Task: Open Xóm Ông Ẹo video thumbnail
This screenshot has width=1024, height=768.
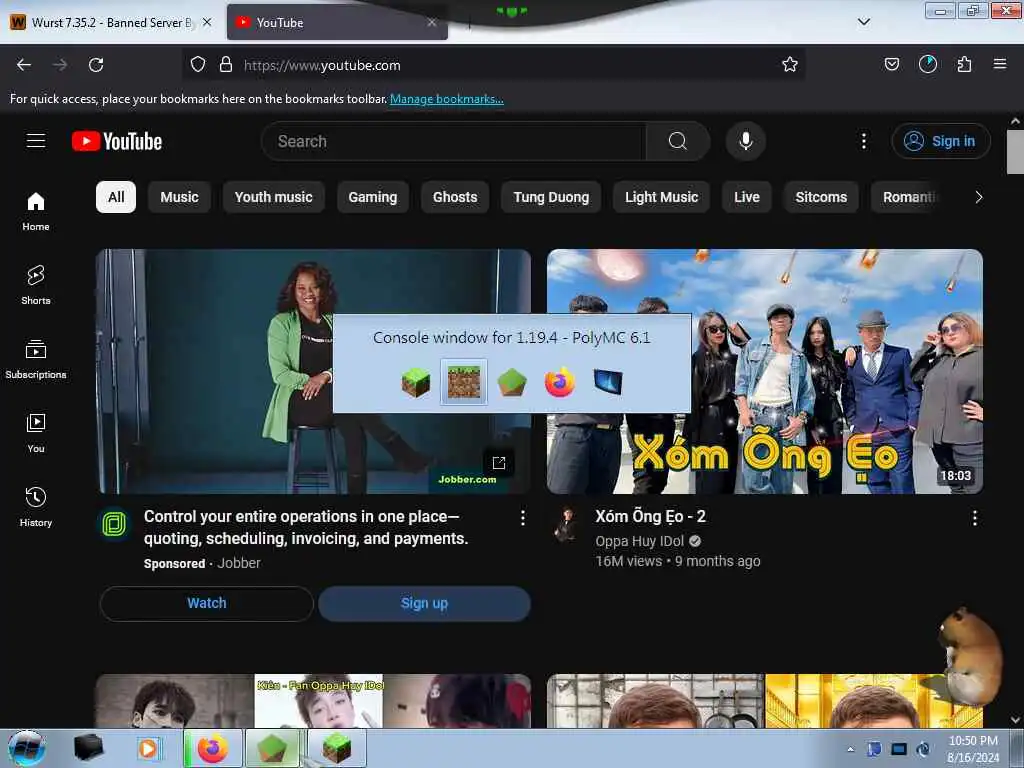Action: coord(765,371)
